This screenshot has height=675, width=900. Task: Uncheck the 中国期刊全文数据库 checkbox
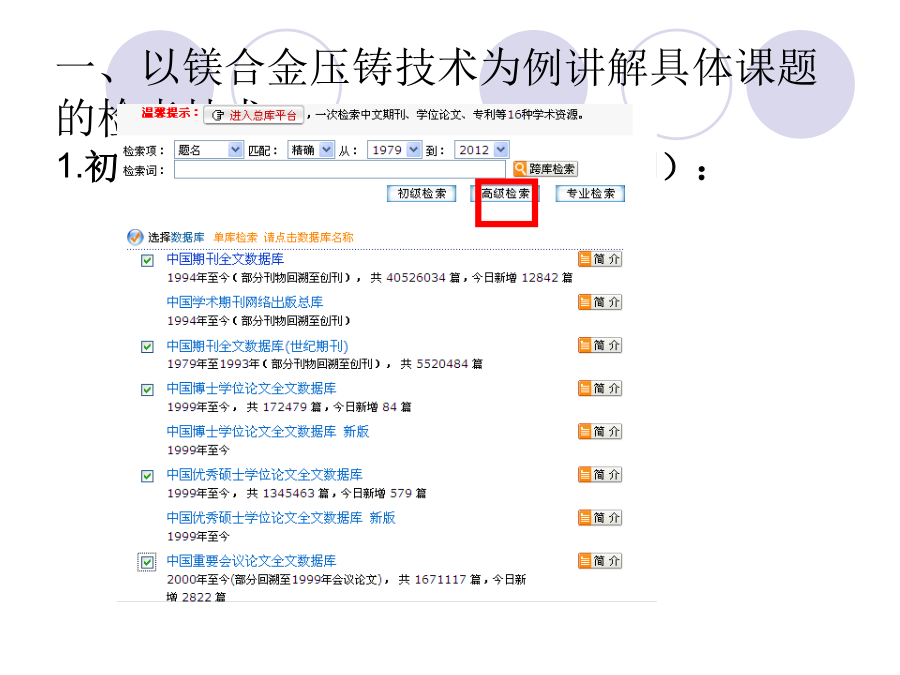point(148,261)
